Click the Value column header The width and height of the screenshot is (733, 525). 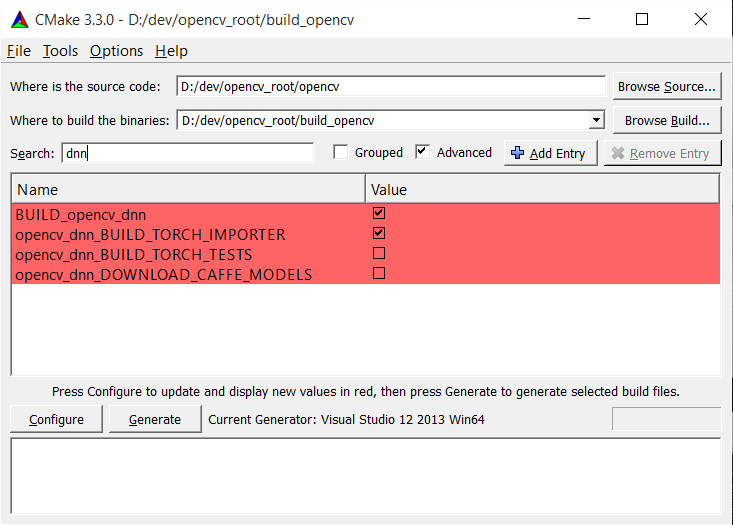542,189
